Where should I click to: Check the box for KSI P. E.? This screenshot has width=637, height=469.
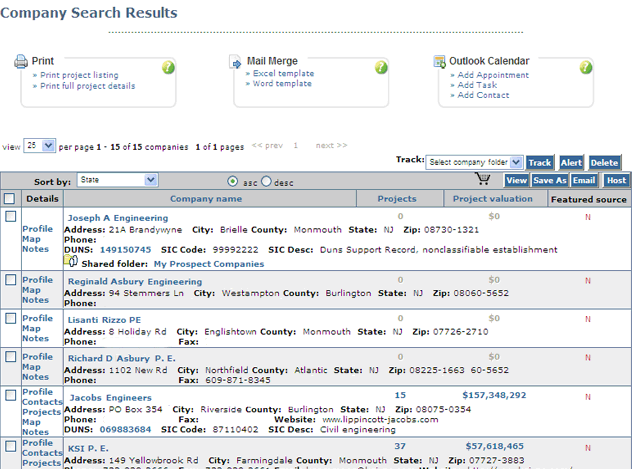(x=11, y=446)
